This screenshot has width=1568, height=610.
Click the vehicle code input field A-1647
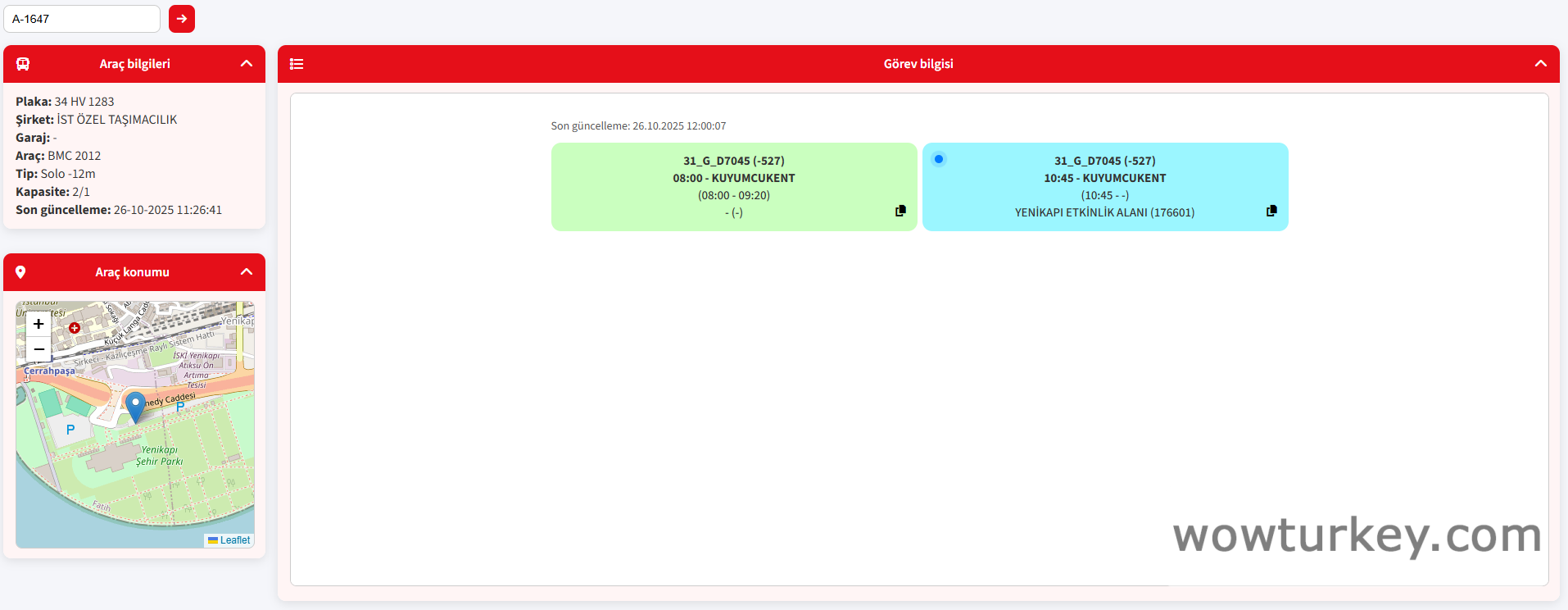tap(82, 19)
